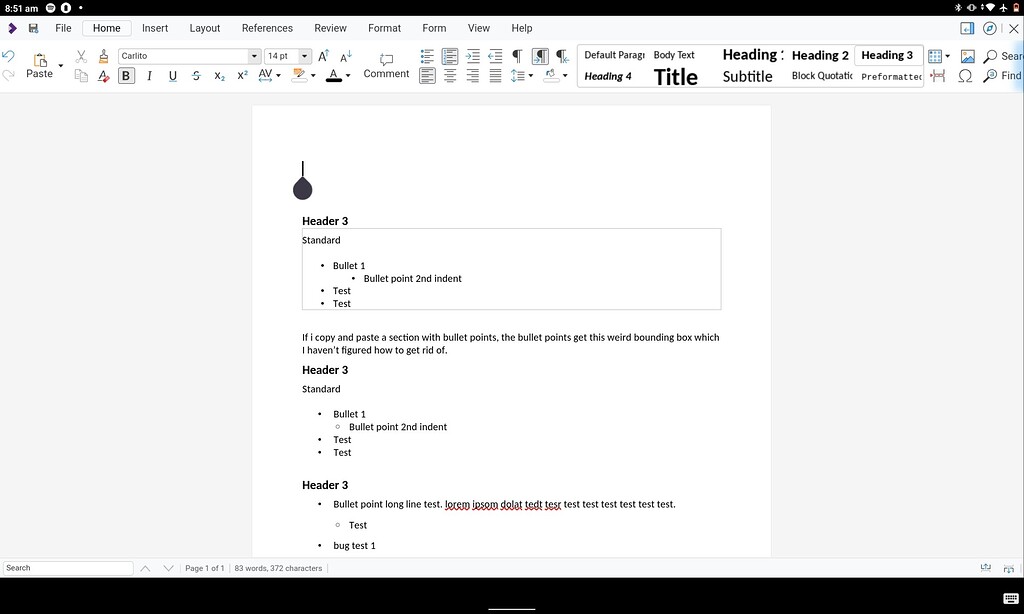Switch to the Review tab
This screenshot has width=1024, height=614.
point(330,28)
